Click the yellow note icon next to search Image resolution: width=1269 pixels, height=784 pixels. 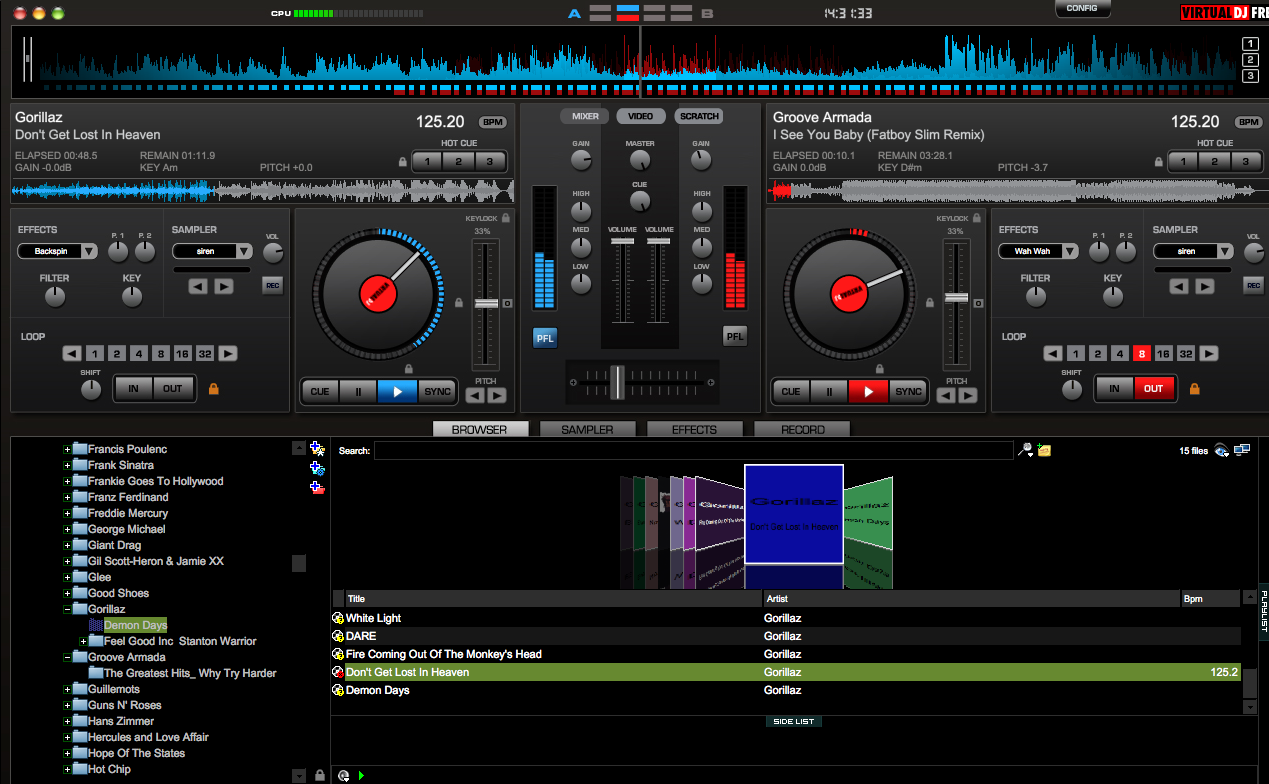(x=1043, y=449)
